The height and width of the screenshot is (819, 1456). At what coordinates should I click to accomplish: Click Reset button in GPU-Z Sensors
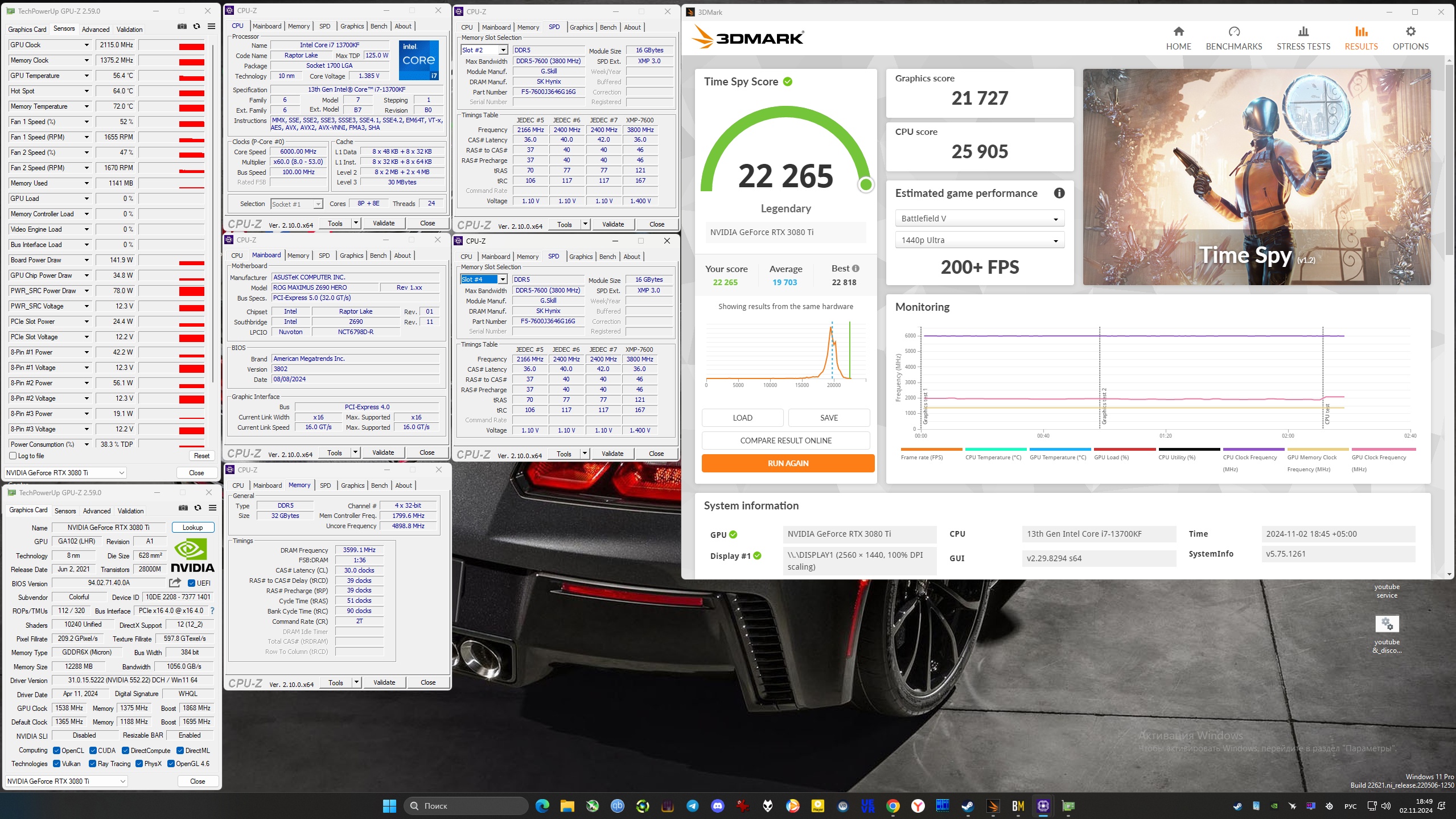click(x=201, y=456)
